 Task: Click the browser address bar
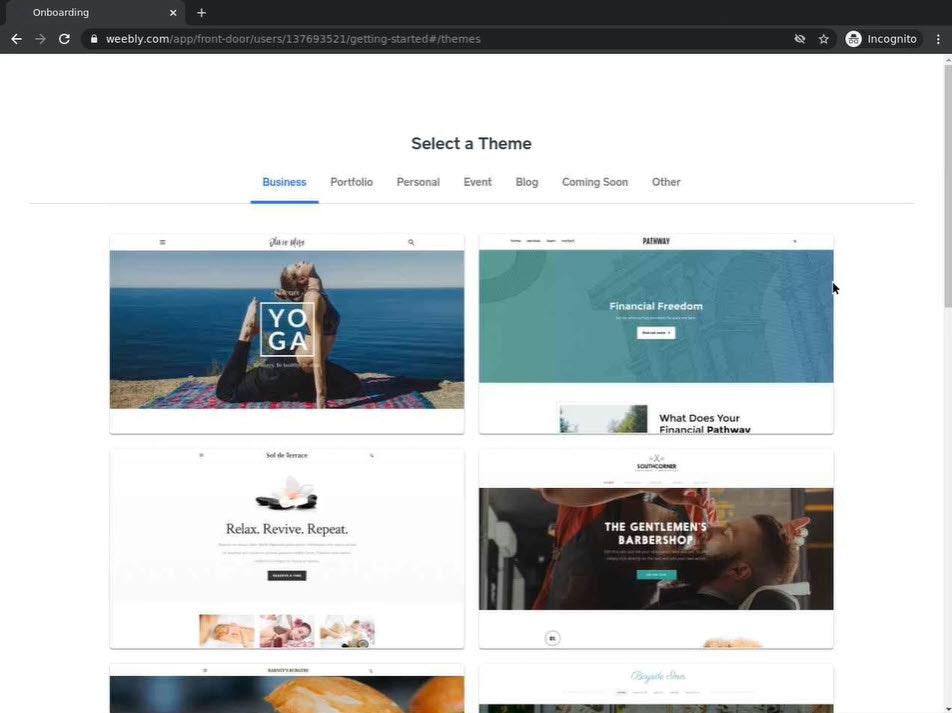point(400,38)
